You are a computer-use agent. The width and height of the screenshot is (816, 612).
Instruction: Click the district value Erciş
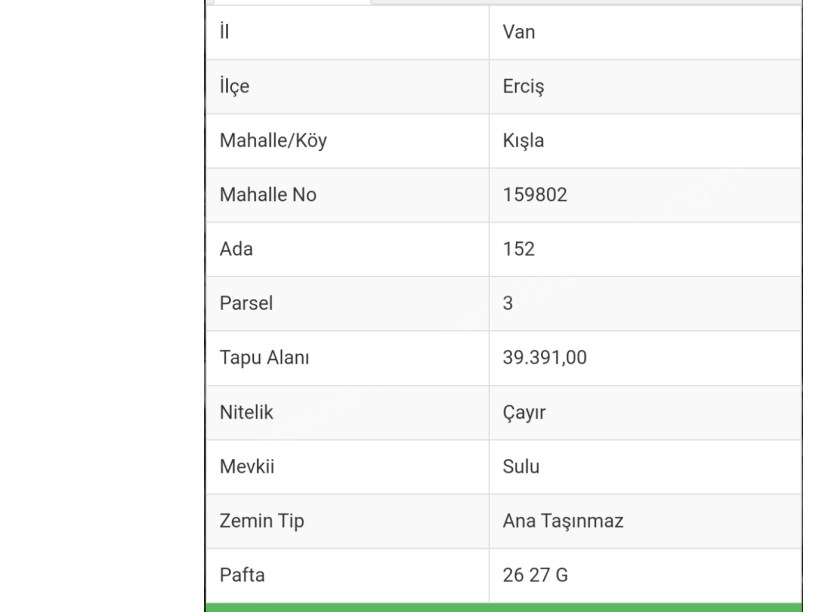tap(523, 86)
